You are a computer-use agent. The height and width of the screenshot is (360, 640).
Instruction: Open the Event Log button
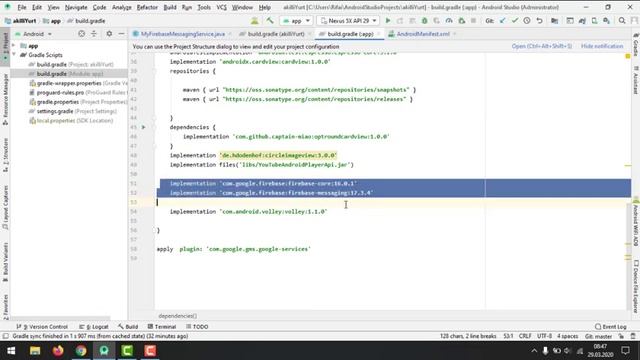click(611, 327)
